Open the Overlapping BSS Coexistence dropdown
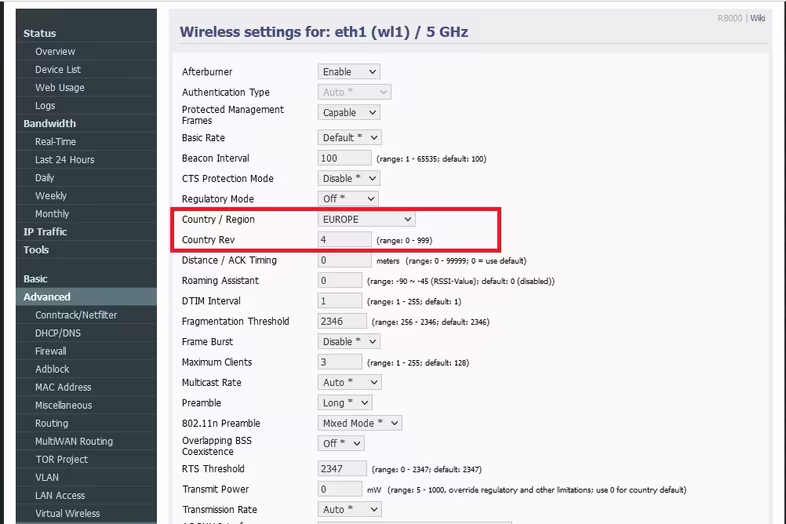 pyautogui.click(x=341, y=443)
